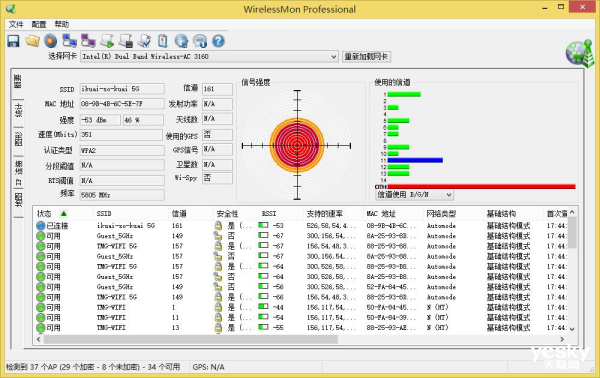Click the lock icon of TMG-WIFI channel 11 row
This screenshot has height=378, width=600.
pos(218,318)
